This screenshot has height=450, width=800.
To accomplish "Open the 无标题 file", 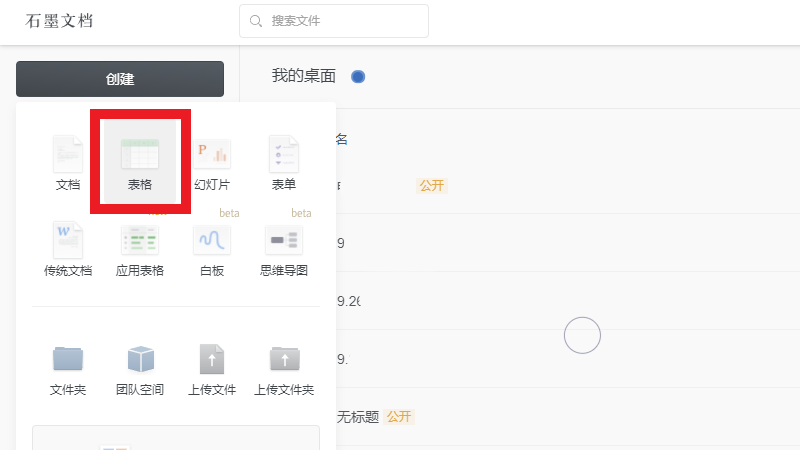I will point(358,417).
